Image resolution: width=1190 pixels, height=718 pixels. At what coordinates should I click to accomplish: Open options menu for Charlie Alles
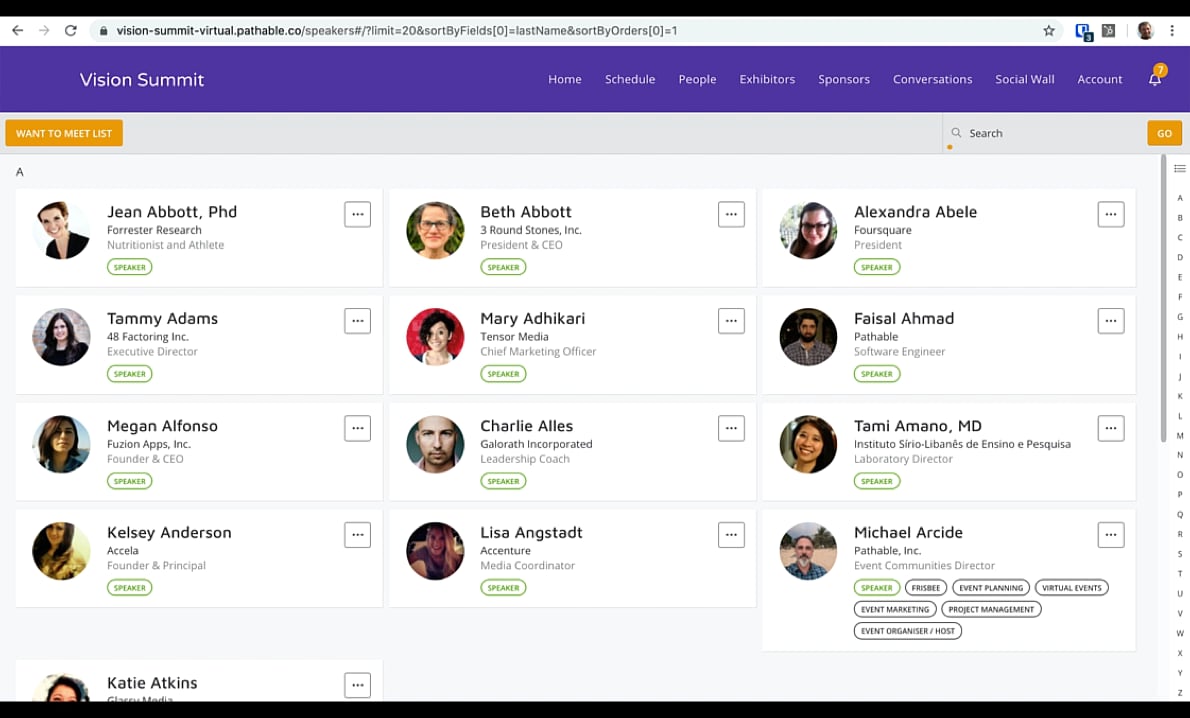pyautogui.click(x=731, y=428)
